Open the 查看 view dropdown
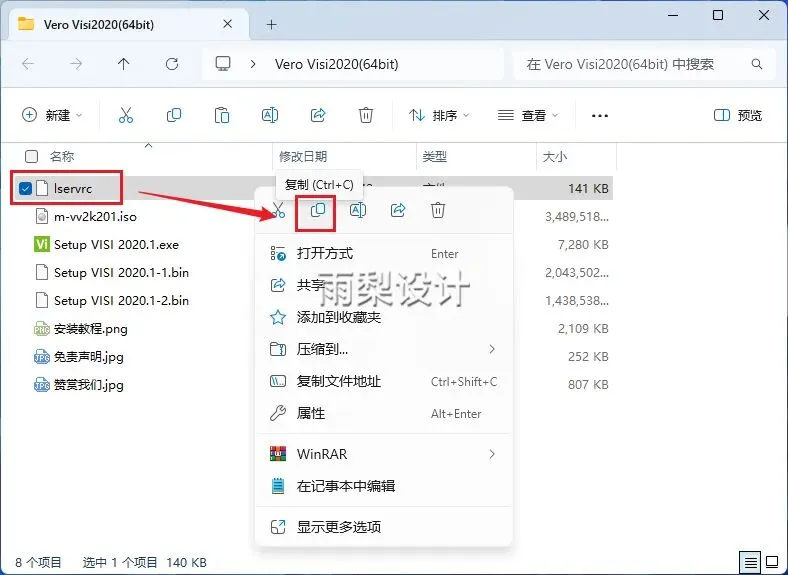788x575 pixels. click(528, 115)
